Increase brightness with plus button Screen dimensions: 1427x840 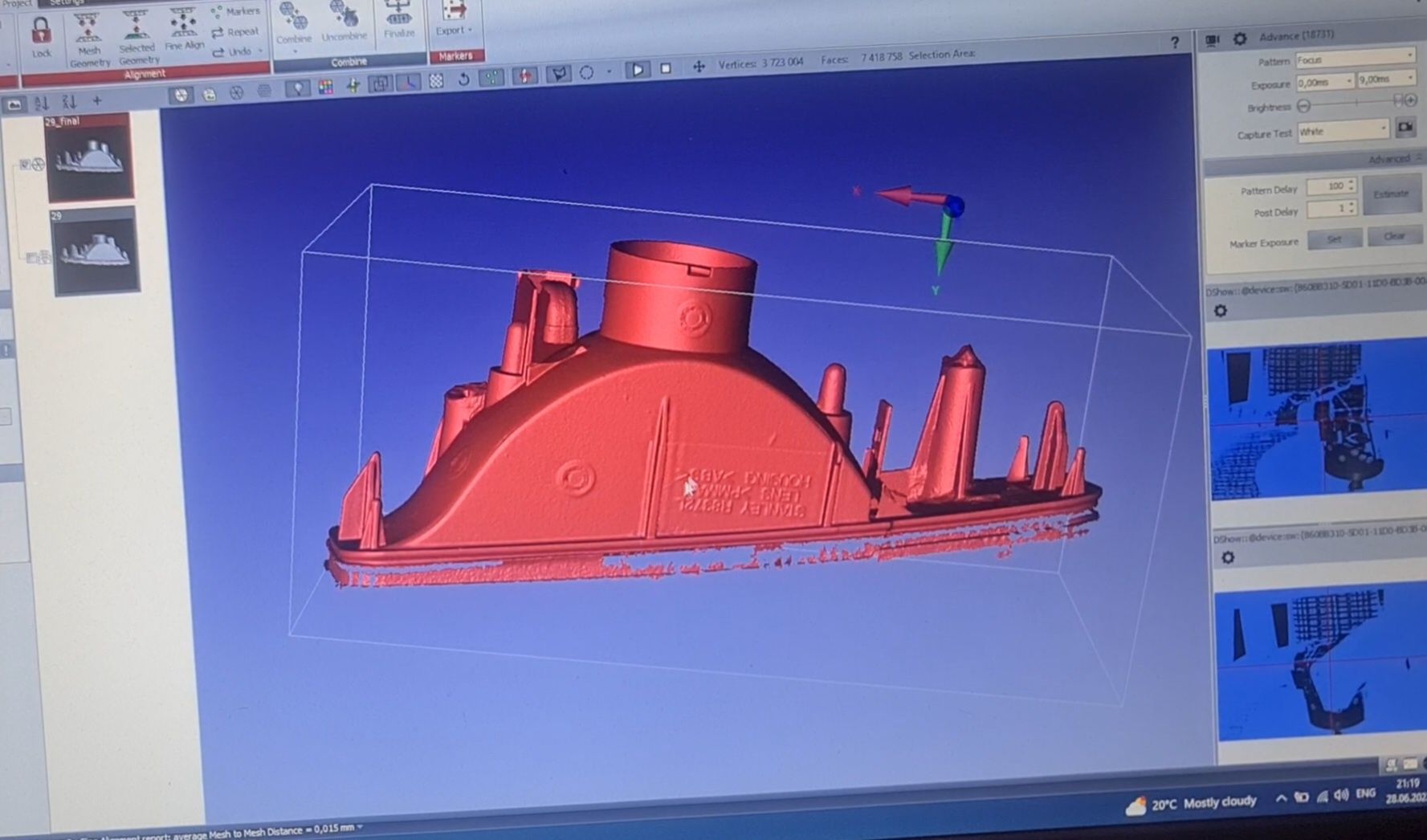tap(1411, 100)
